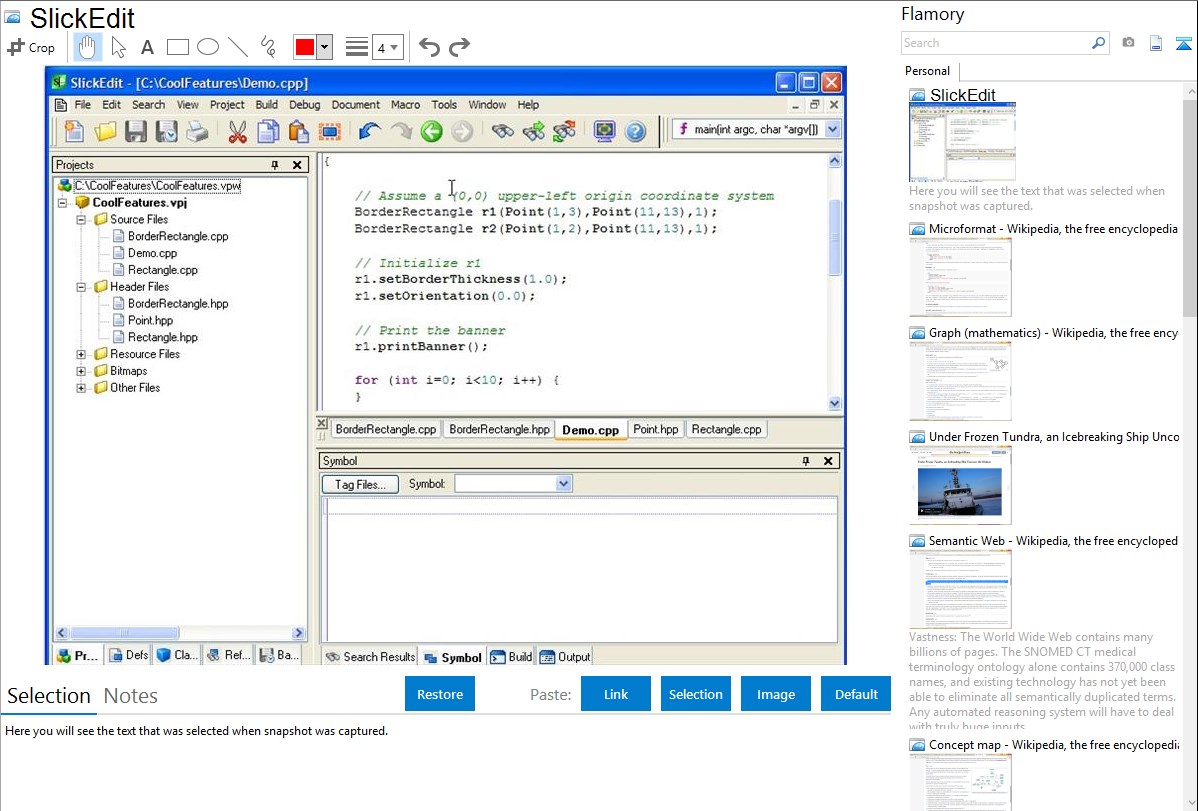Viewport: 1198px width, 811px height.
Task: Pick the ellipse drawing tool
Action: [207, 47]
